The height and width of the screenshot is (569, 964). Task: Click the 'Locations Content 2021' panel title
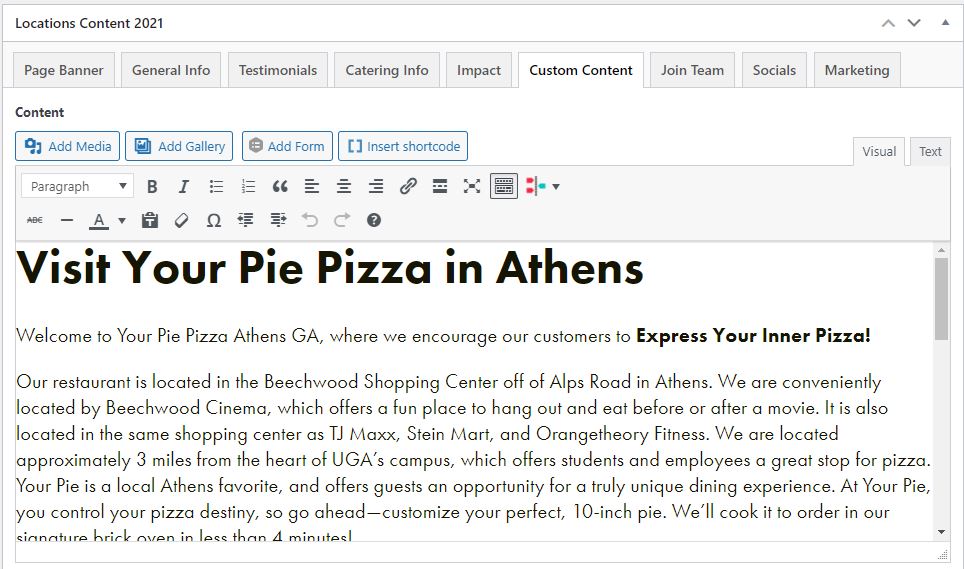click(89, 23)
